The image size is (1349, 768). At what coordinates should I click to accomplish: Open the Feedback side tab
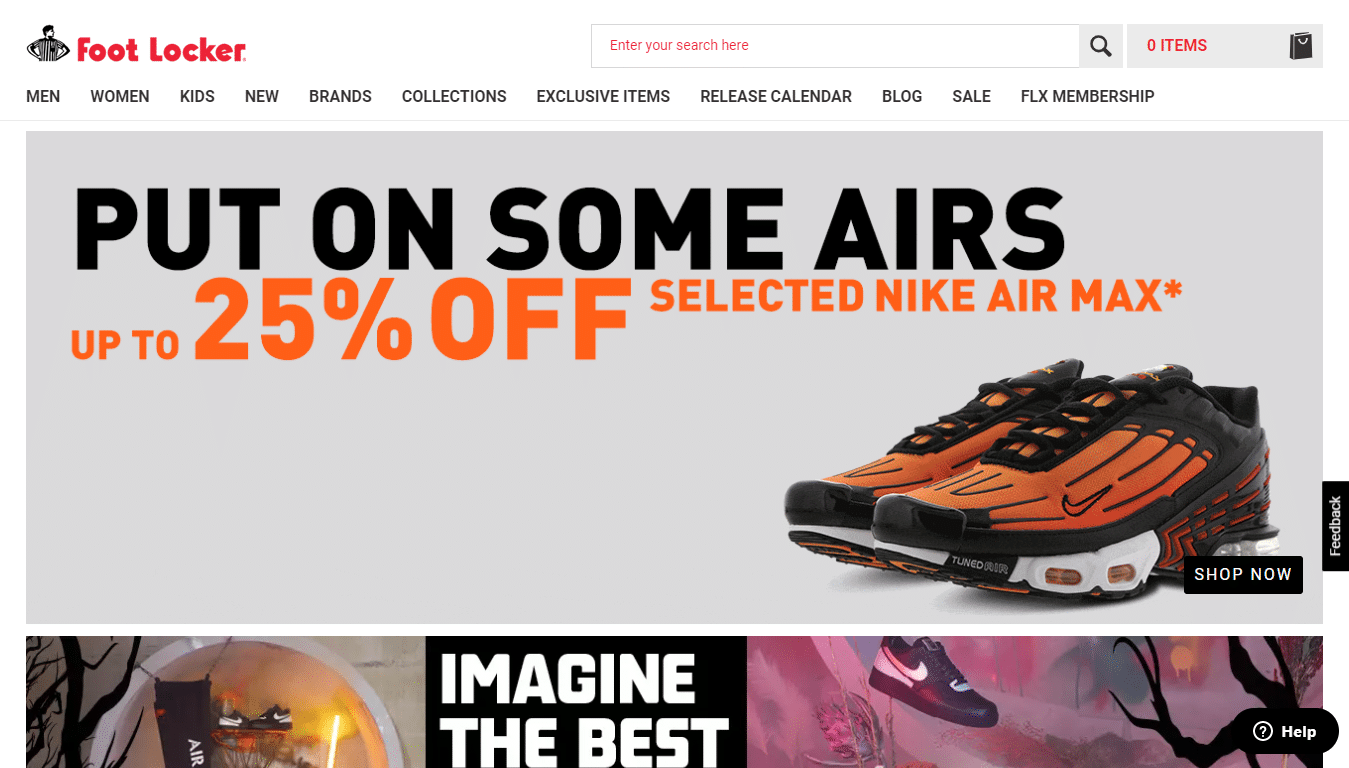(x=1335, y=526)
